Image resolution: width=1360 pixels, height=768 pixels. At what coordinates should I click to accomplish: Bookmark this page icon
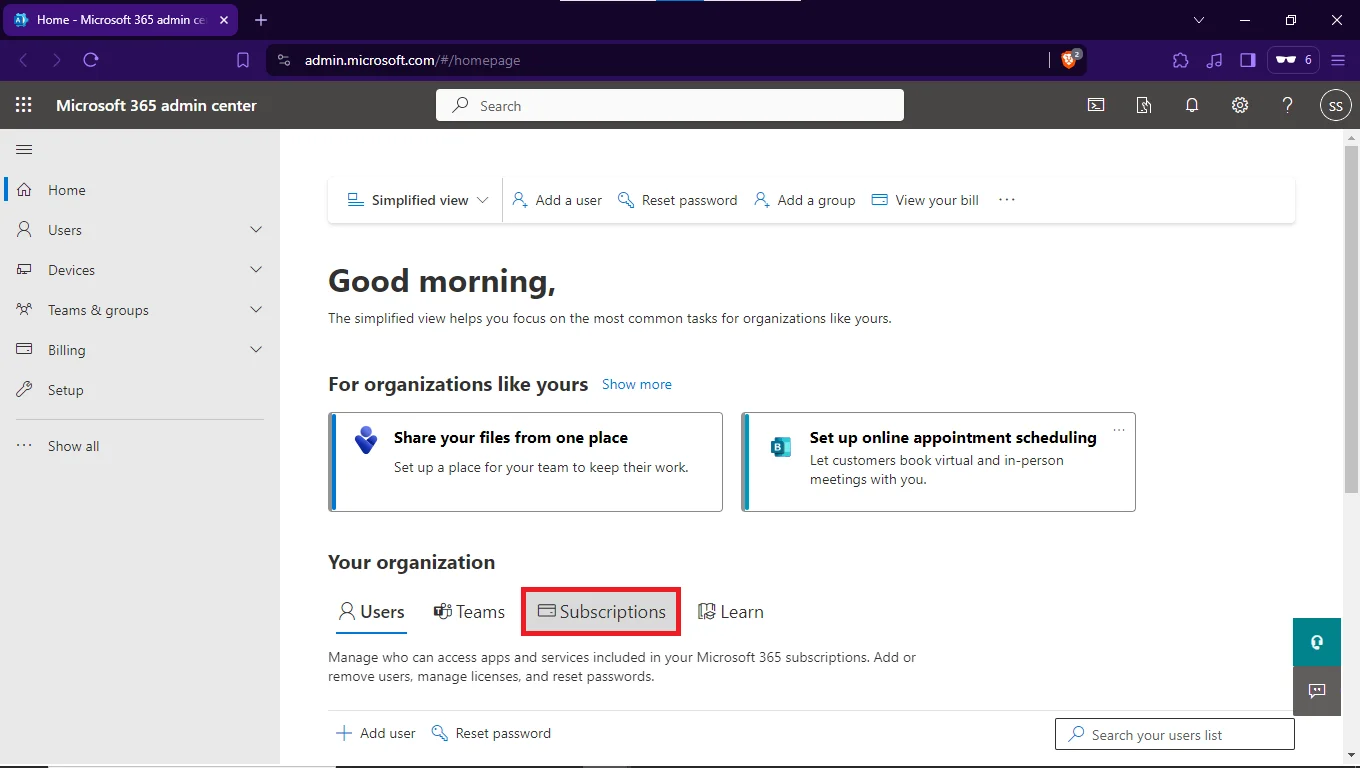(x=243, y=60)
